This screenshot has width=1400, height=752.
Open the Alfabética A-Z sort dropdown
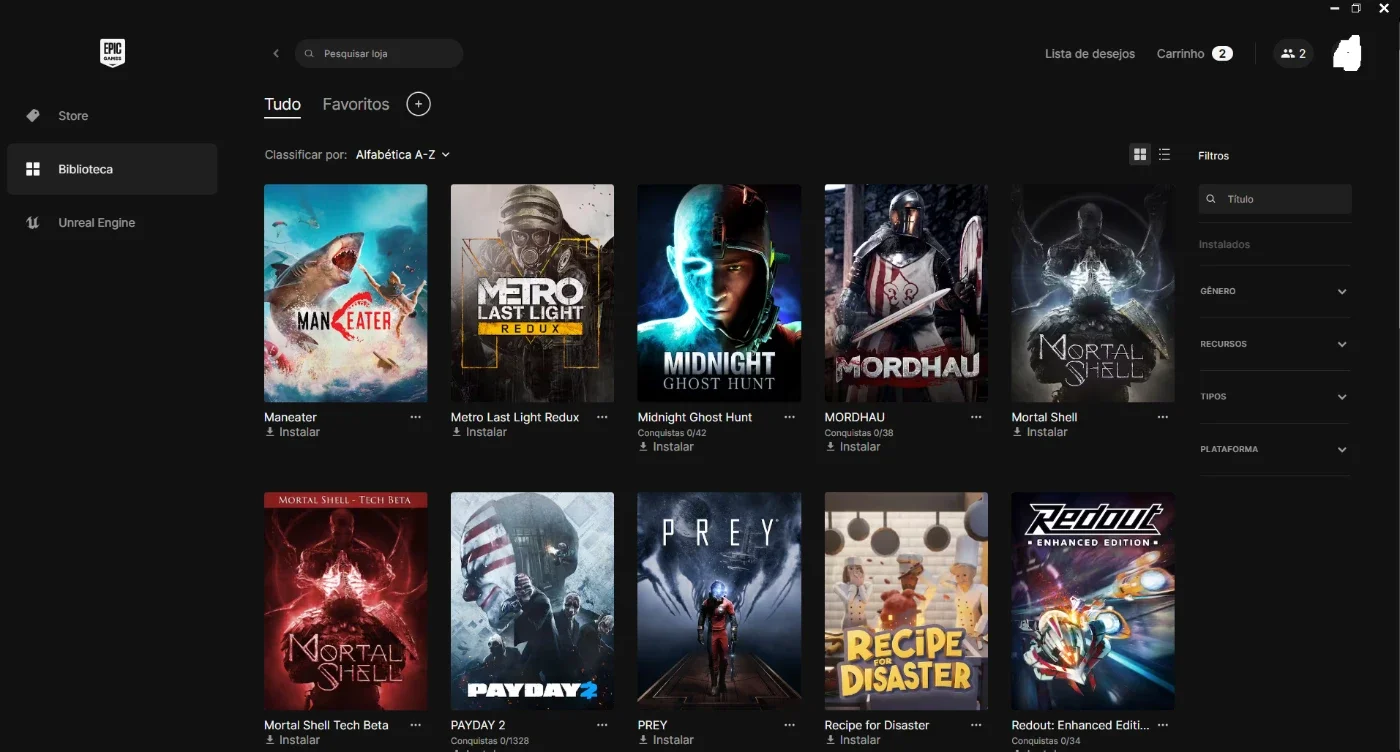point(403,155)
